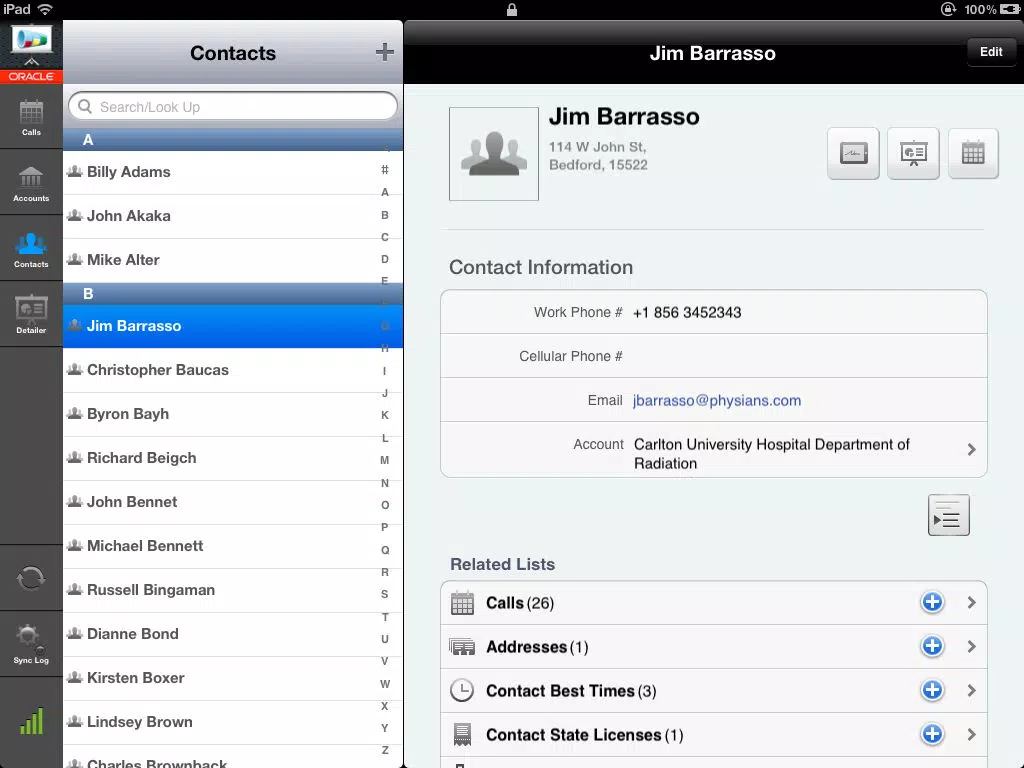This screenshot has width=1024, height=768.
Task: Tap the sync refresh arrows icon
Action: [x=31, y=579]
